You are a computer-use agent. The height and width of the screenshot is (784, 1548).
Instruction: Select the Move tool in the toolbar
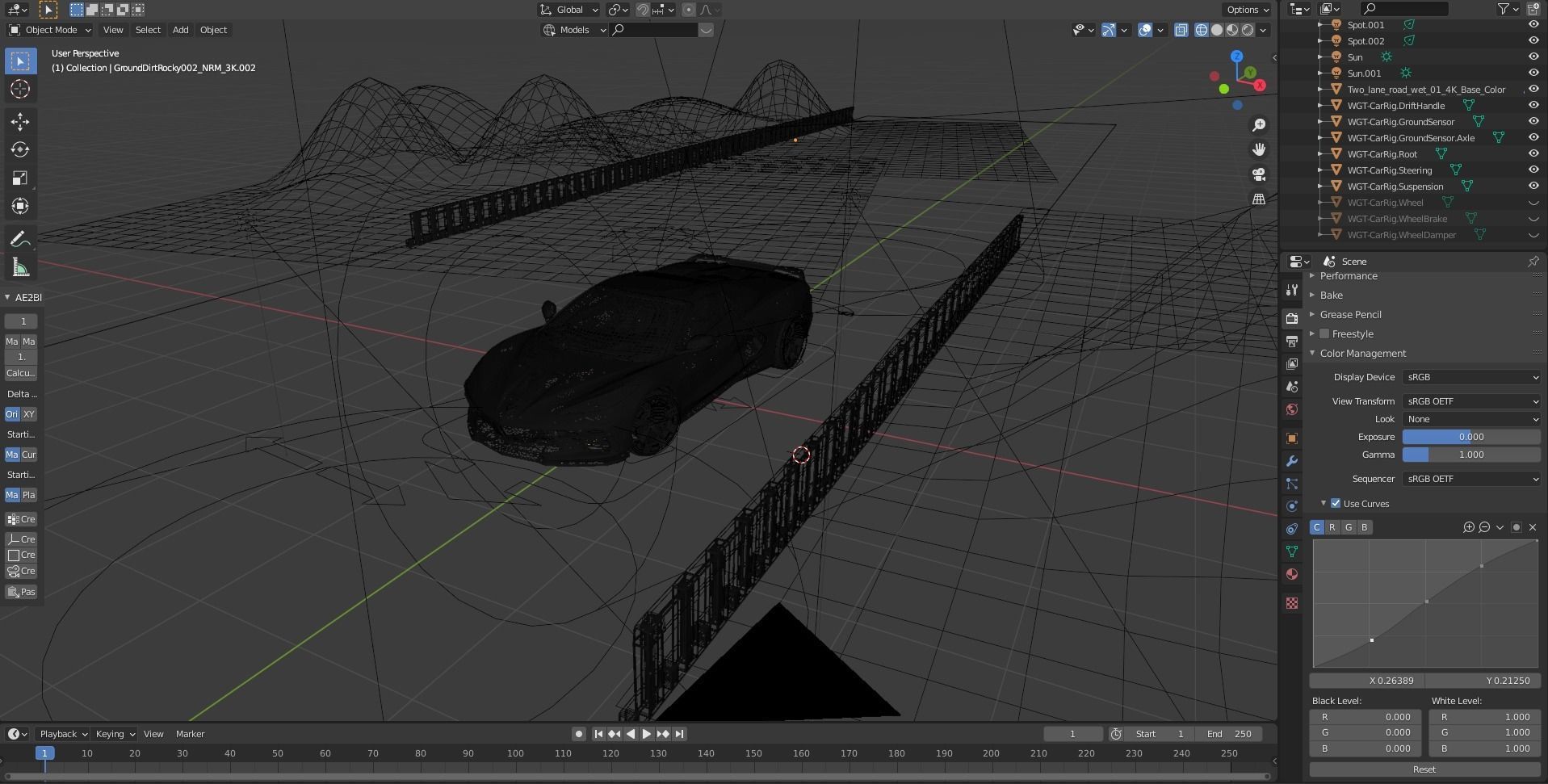click(x=19, y=121)
